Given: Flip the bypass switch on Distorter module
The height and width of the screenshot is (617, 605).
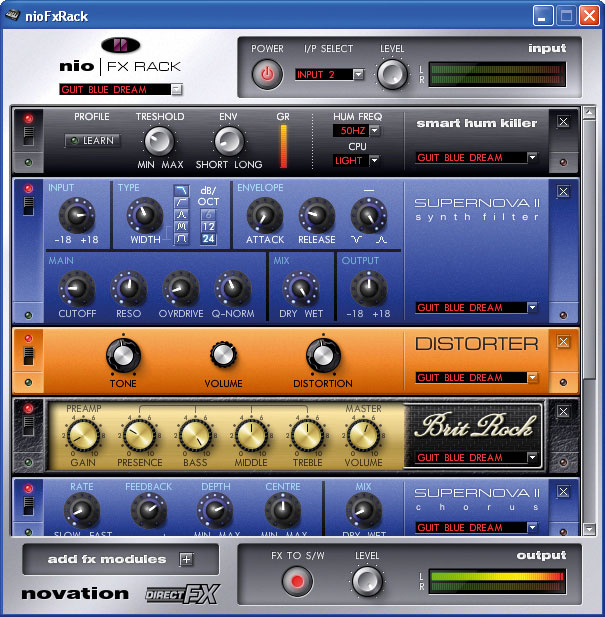Looking at the screenshot, I should [x=28, y=356].
